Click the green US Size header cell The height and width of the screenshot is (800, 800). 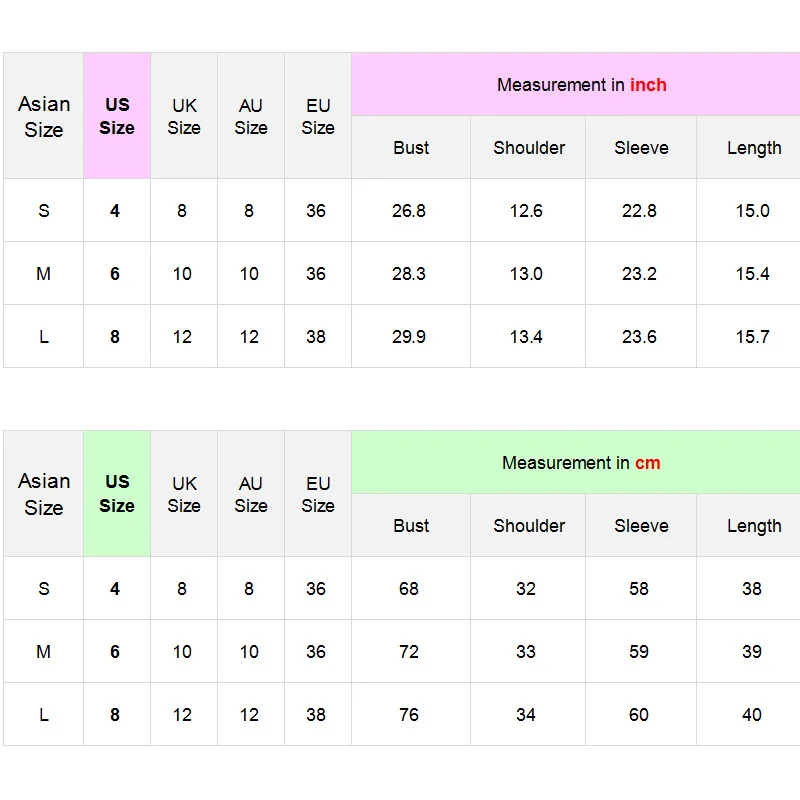pos(117,493)
